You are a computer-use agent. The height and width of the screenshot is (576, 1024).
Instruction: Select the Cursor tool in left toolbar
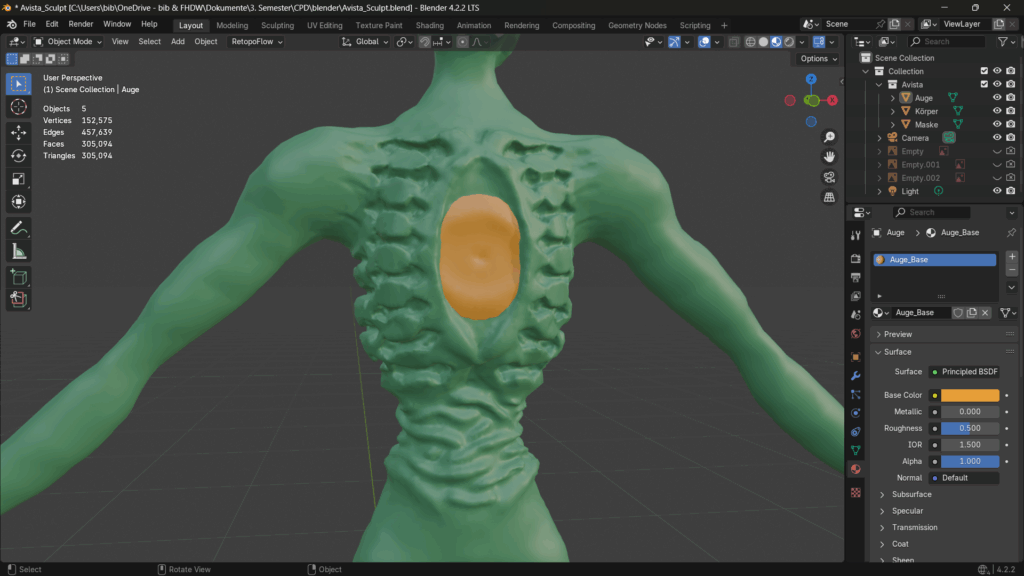coord(18,107)
